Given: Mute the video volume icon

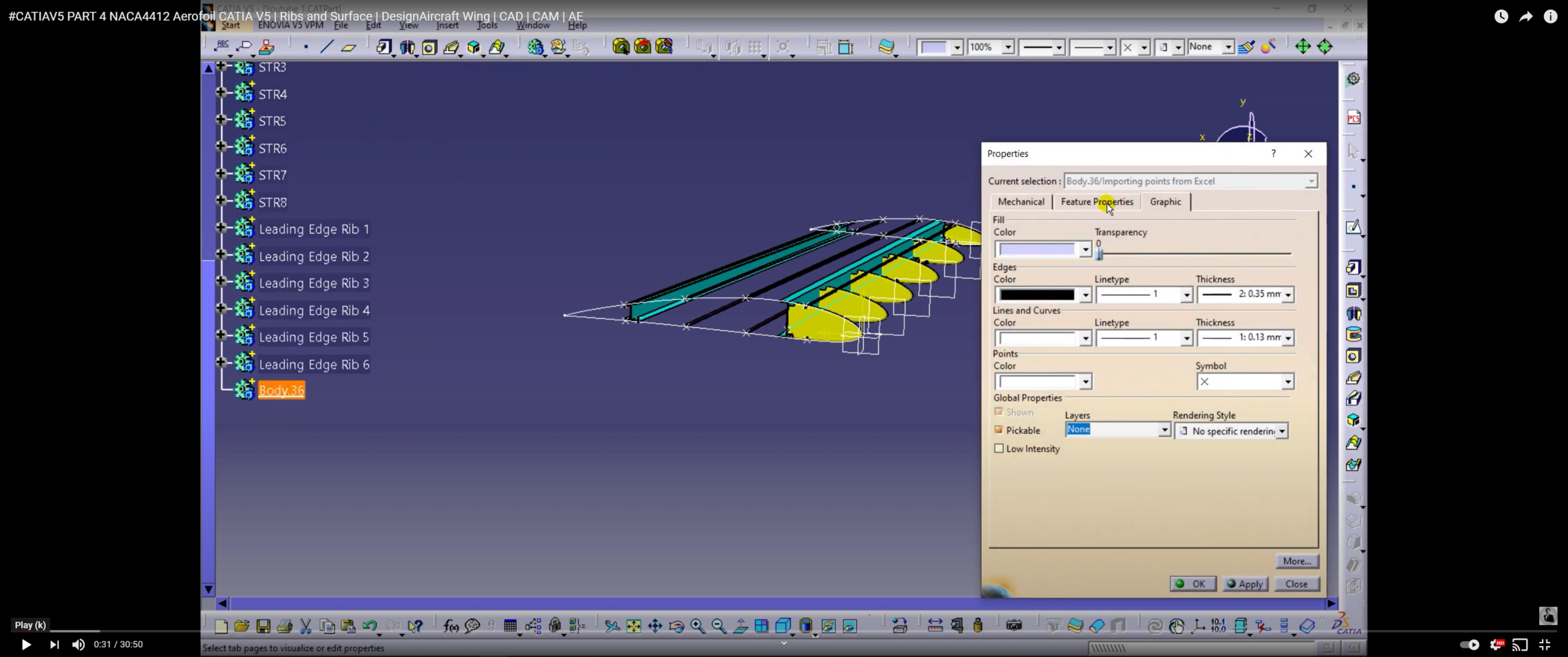Looking at the screenshot, I should pyautogui.click(x=78, y=645).
